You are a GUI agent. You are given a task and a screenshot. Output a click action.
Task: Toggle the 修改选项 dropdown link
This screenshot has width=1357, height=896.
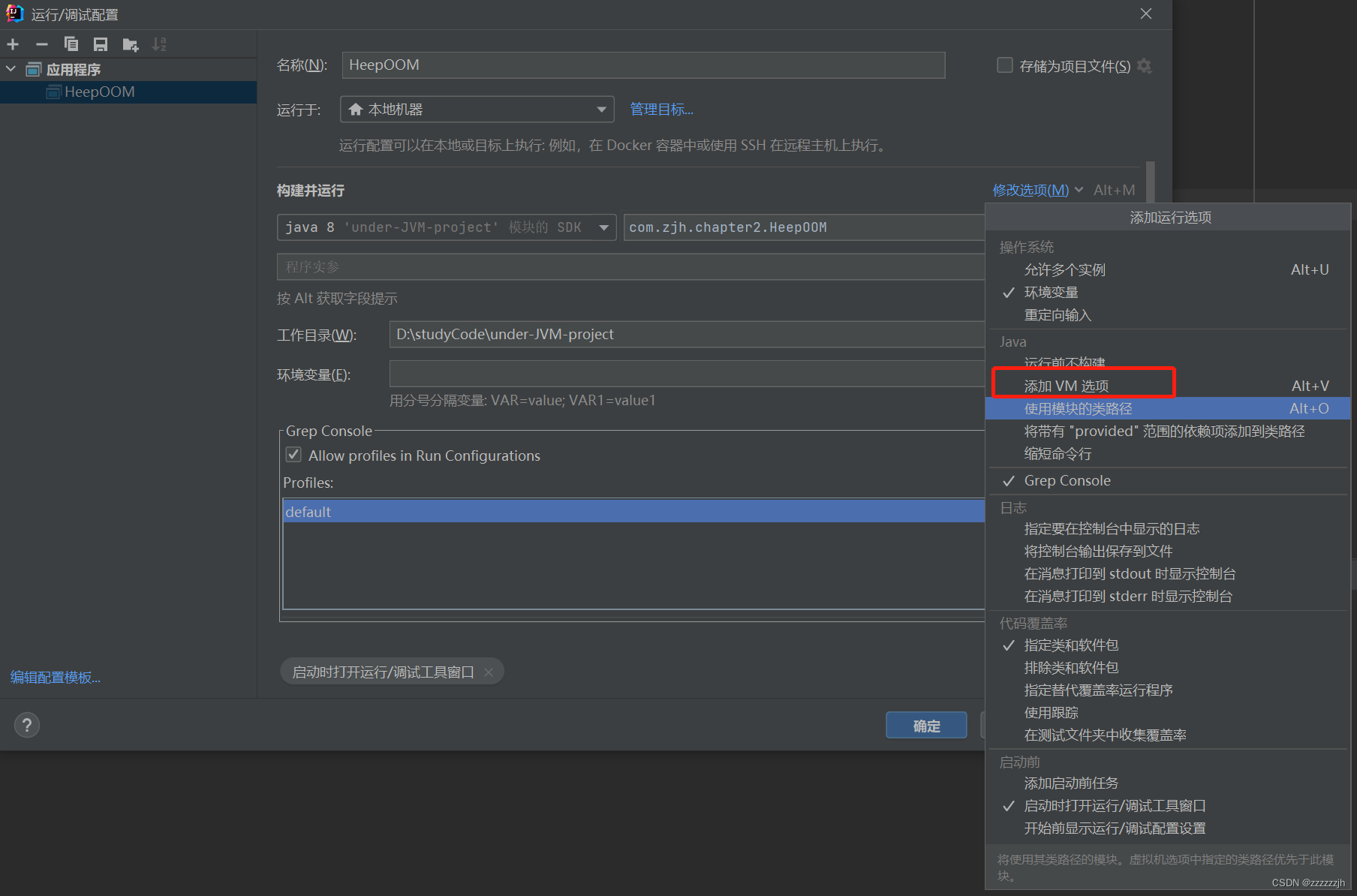pyautogui.click(x=1037, y=190)
